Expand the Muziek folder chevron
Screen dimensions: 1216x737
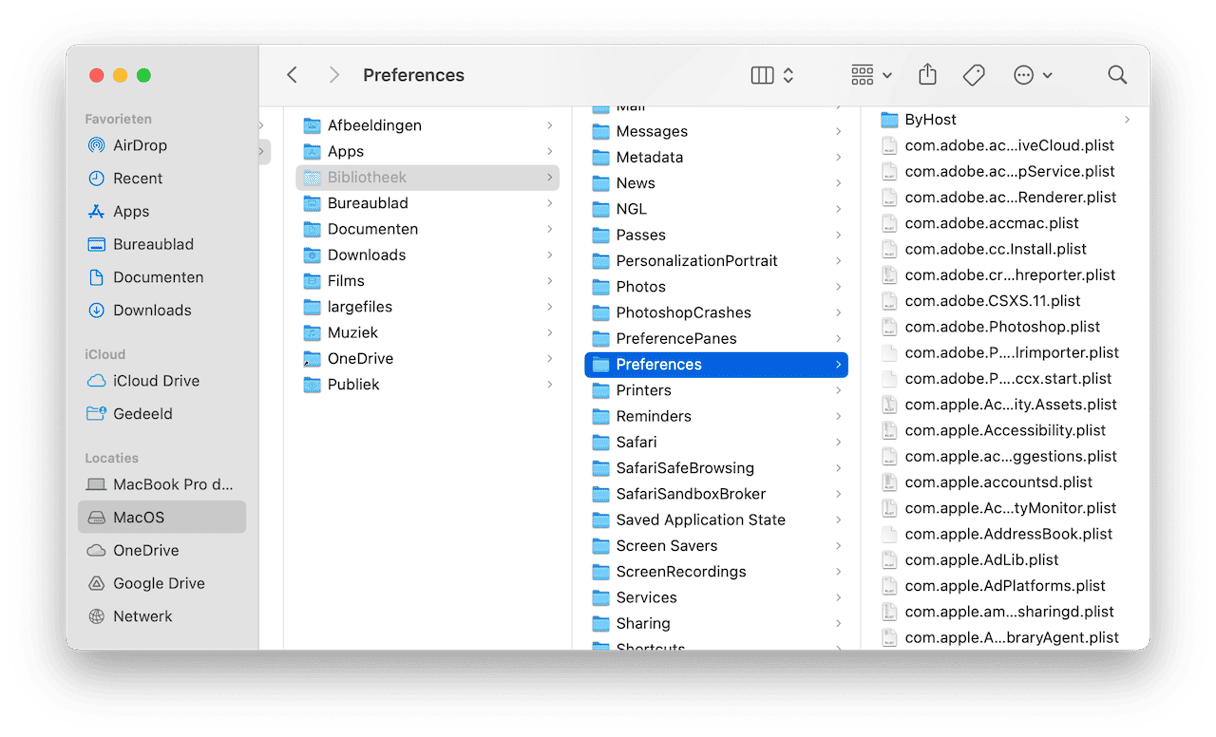[x=550, y=333]
